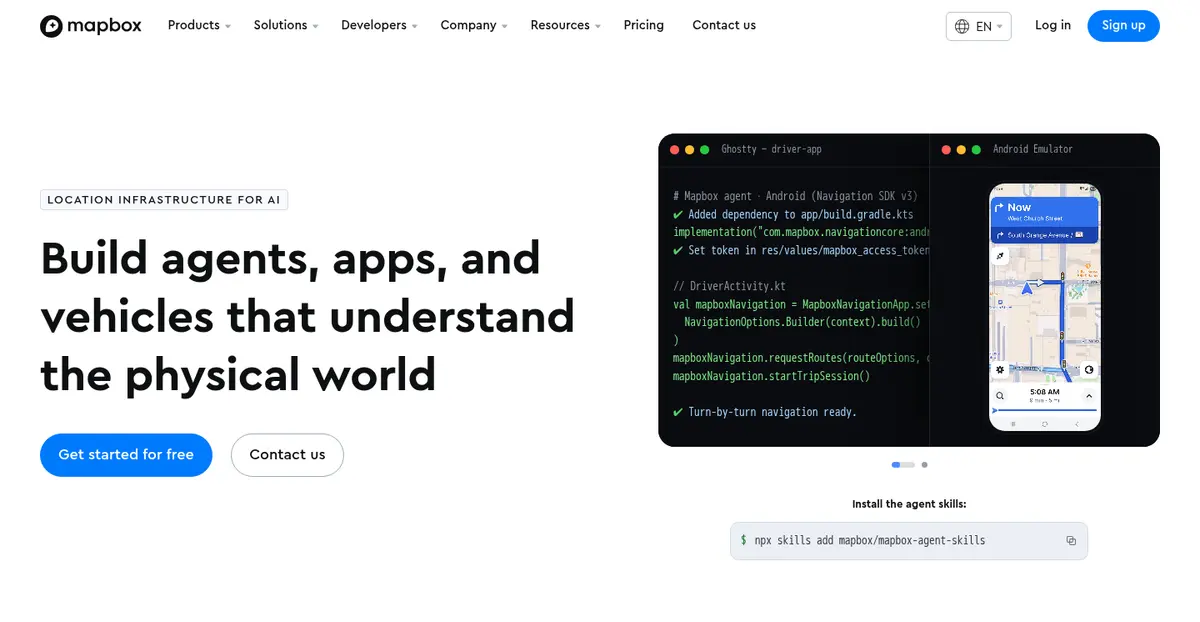Click the Location Infrastructure for AI badge
The height and width of the screenshot is (622, 1200).
pos(164,200)
